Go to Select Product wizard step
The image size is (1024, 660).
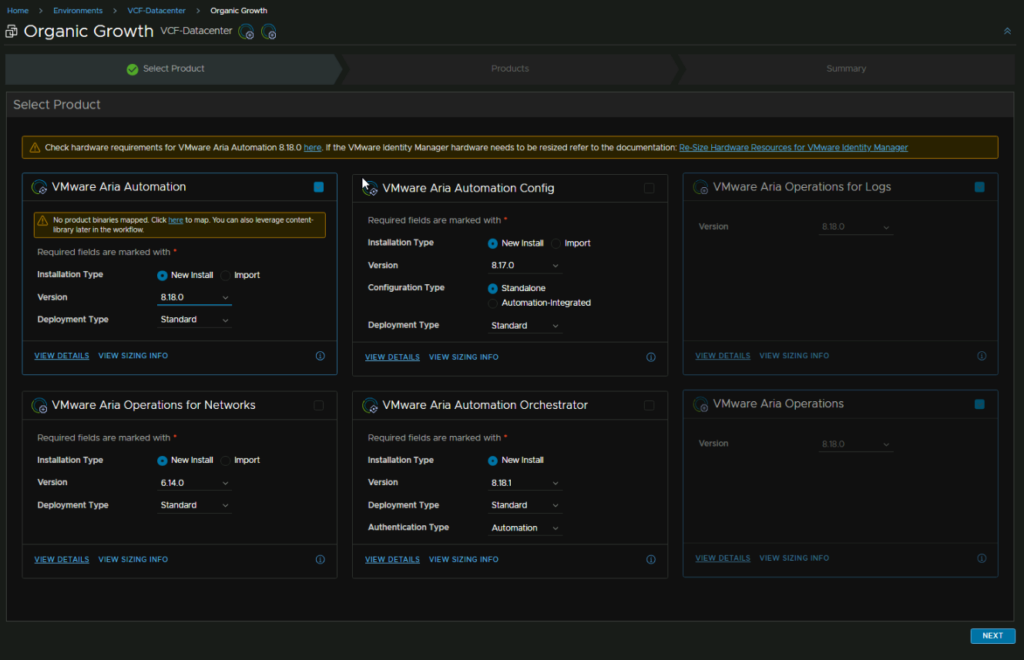(173, 69)
